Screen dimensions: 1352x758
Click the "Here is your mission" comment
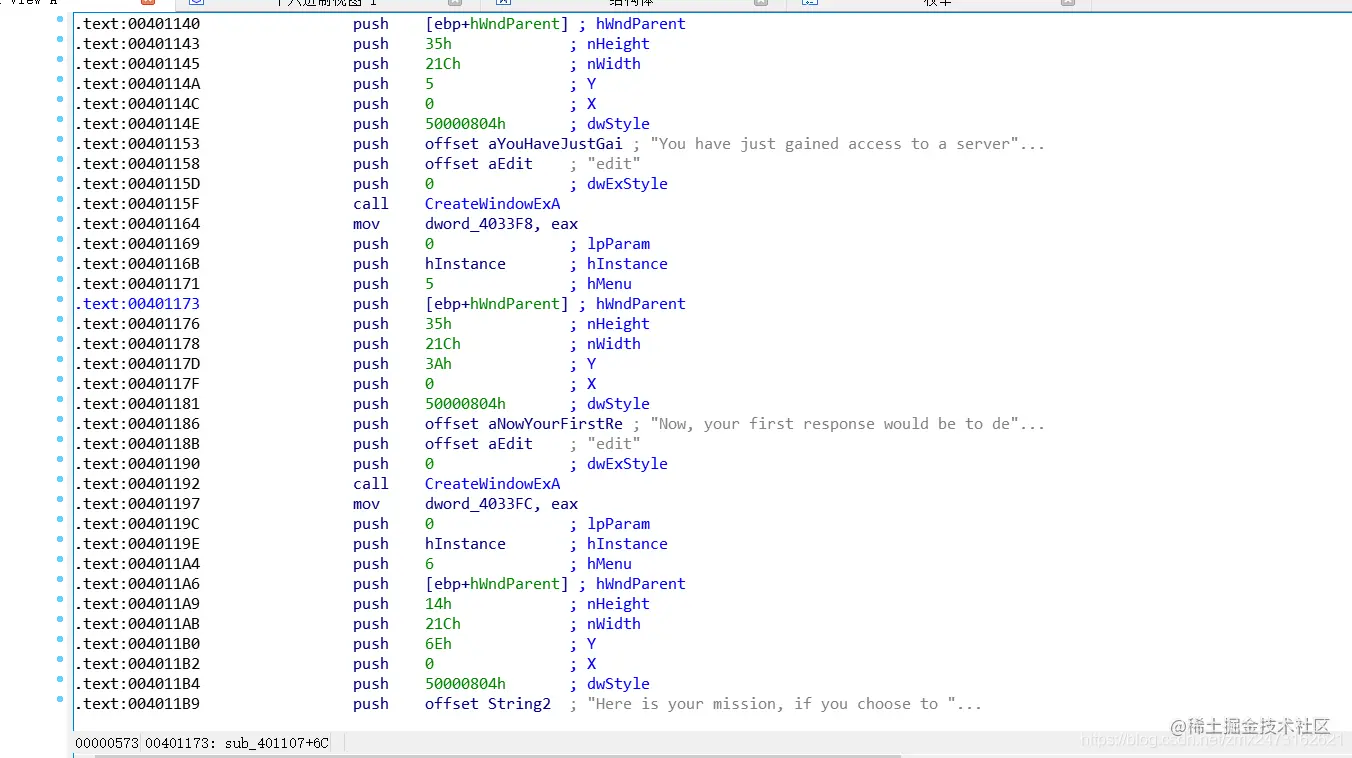784,704
